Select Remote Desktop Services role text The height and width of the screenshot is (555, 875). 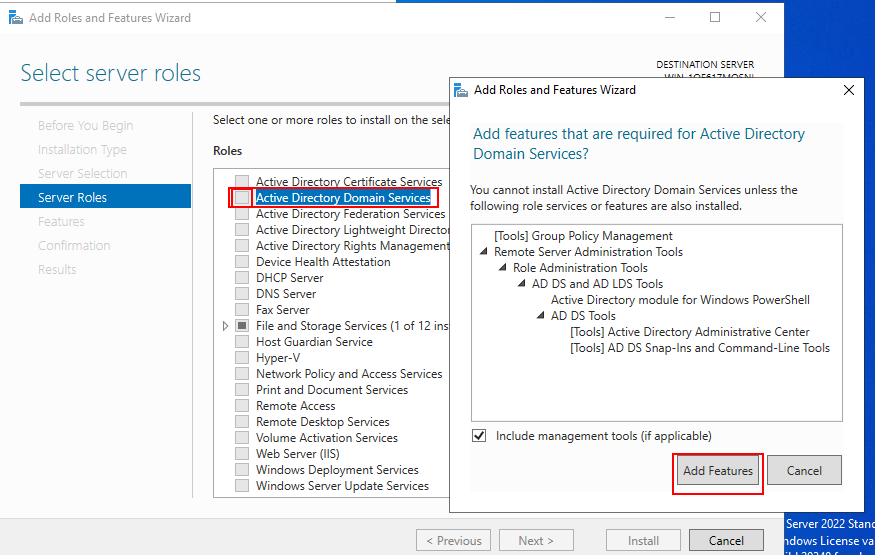(323, 422)
